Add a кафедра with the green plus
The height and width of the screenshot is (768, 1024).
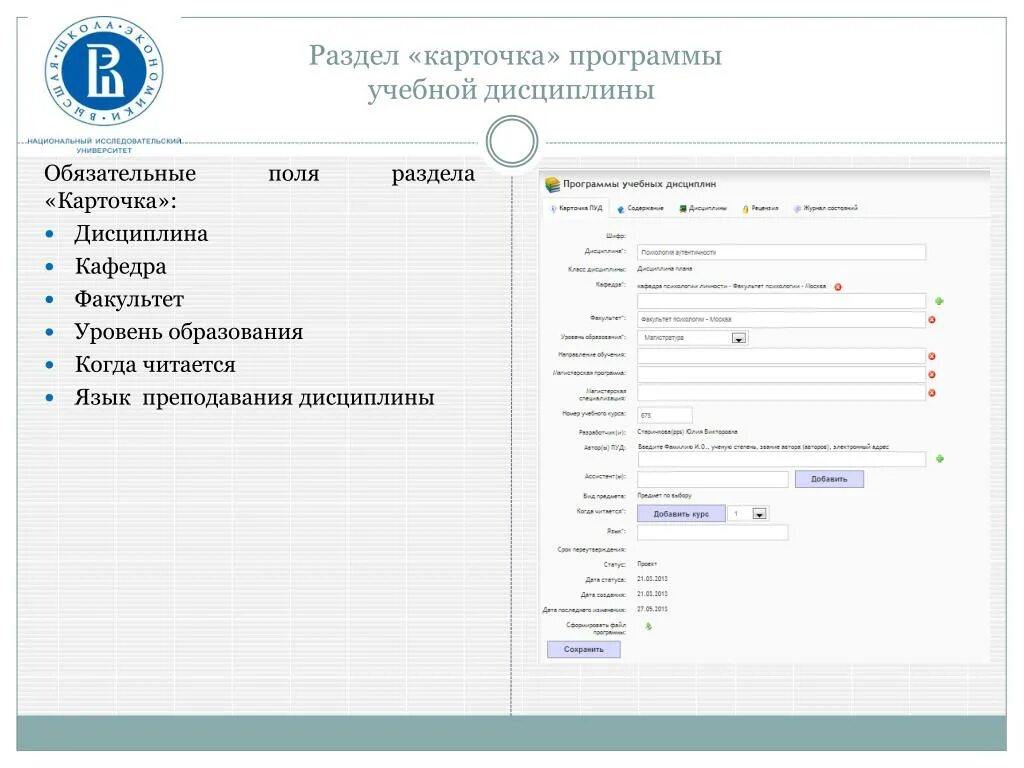pyautogui.click(x=939, y=301)
